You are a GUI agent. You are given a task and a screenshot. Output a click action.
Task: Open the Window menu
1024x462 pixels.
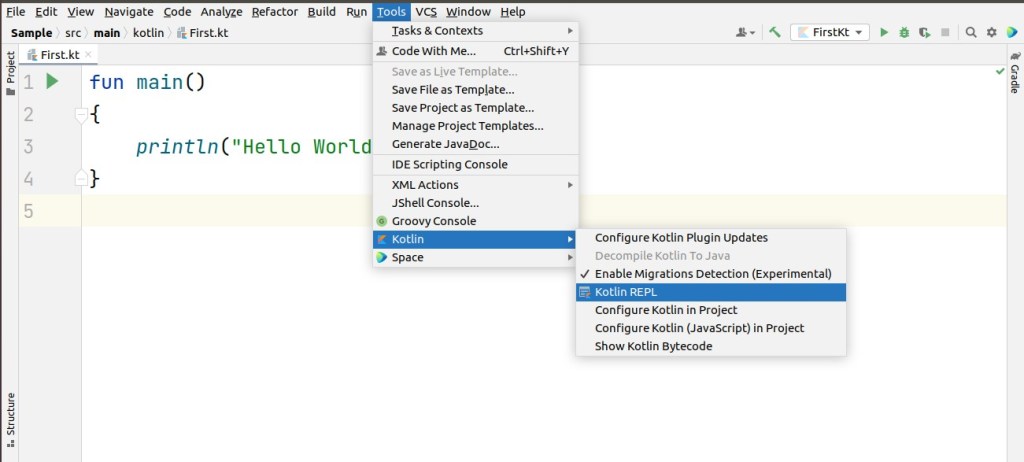coord(468,12)
